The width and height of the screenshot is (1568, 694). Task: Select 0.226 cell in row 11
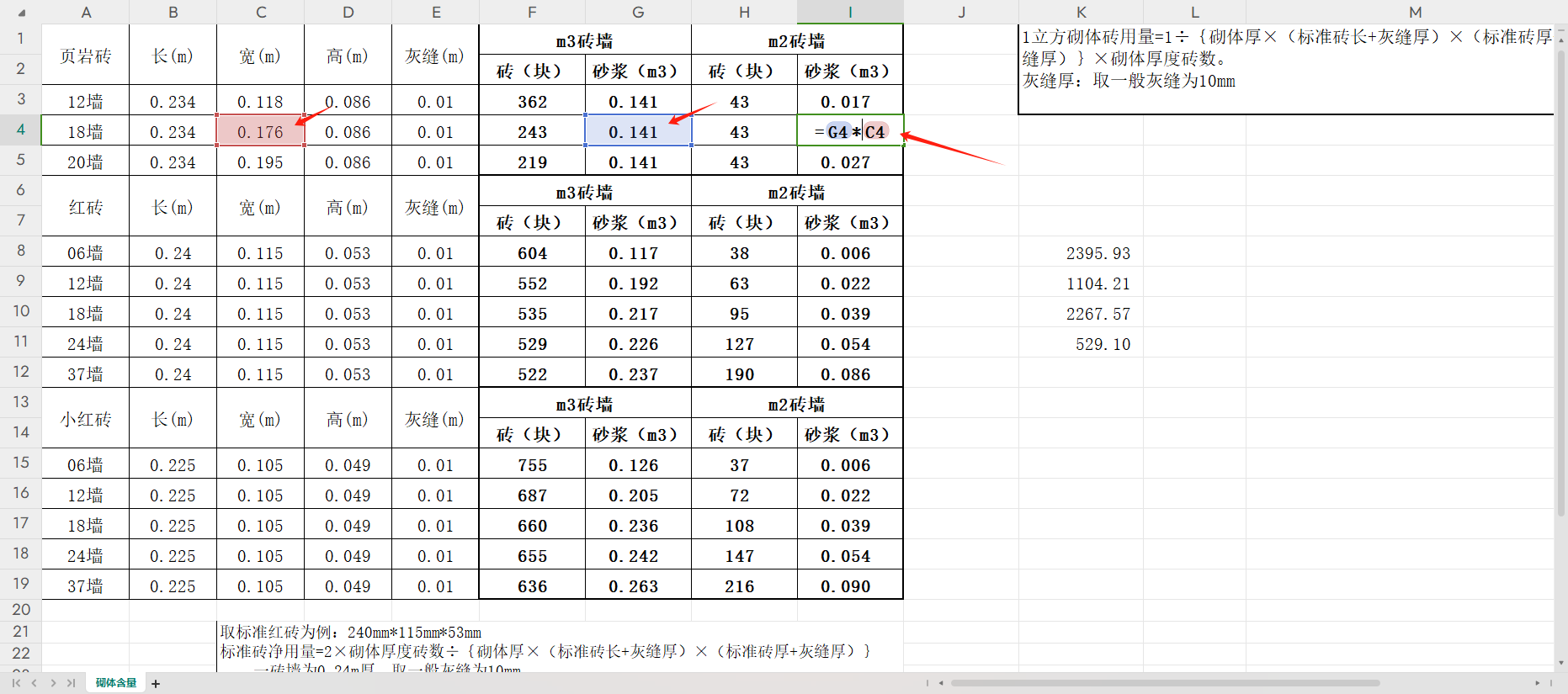(638, 344)
